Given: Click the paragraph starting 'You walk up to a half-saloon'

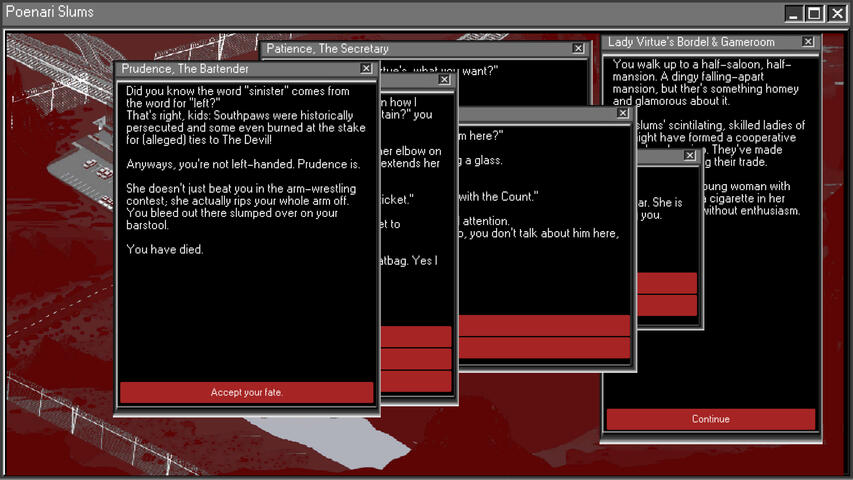Looking at the screenshot, I should 706,82.
